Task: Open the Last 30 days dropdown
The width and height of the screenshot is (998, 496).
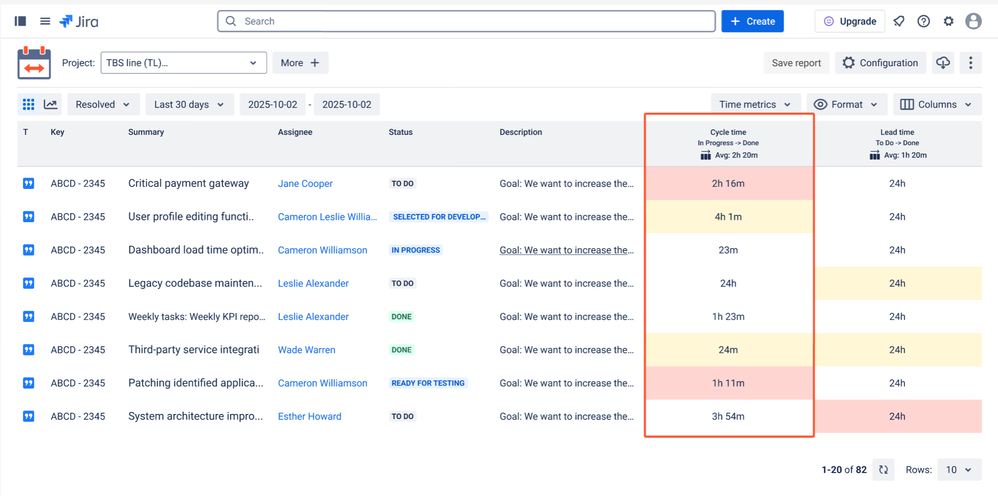Action: (x=189, y=104)
